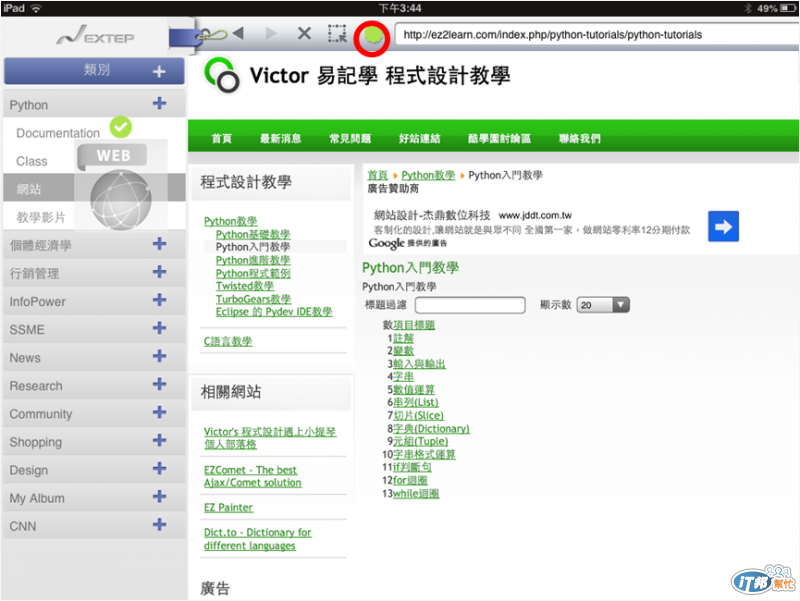Open 聯絡我們 menu item
This screenshot has width=800, height=601.
[580, 139]
